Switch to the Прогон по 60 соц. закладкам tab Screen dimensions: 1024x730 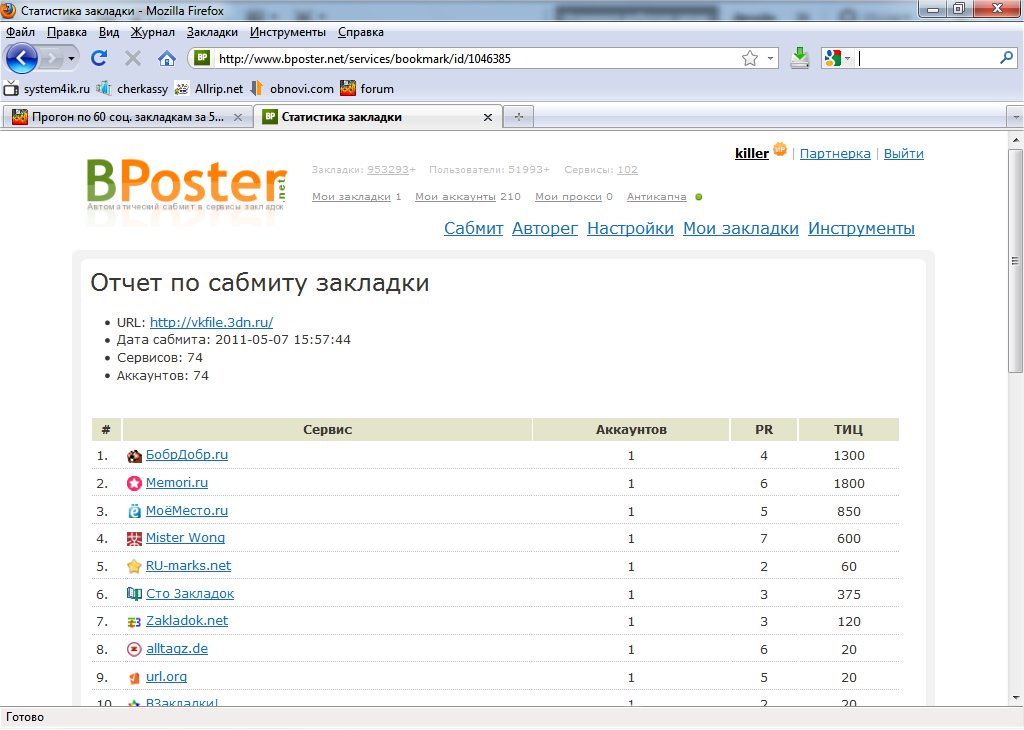(x=127, y=118)
